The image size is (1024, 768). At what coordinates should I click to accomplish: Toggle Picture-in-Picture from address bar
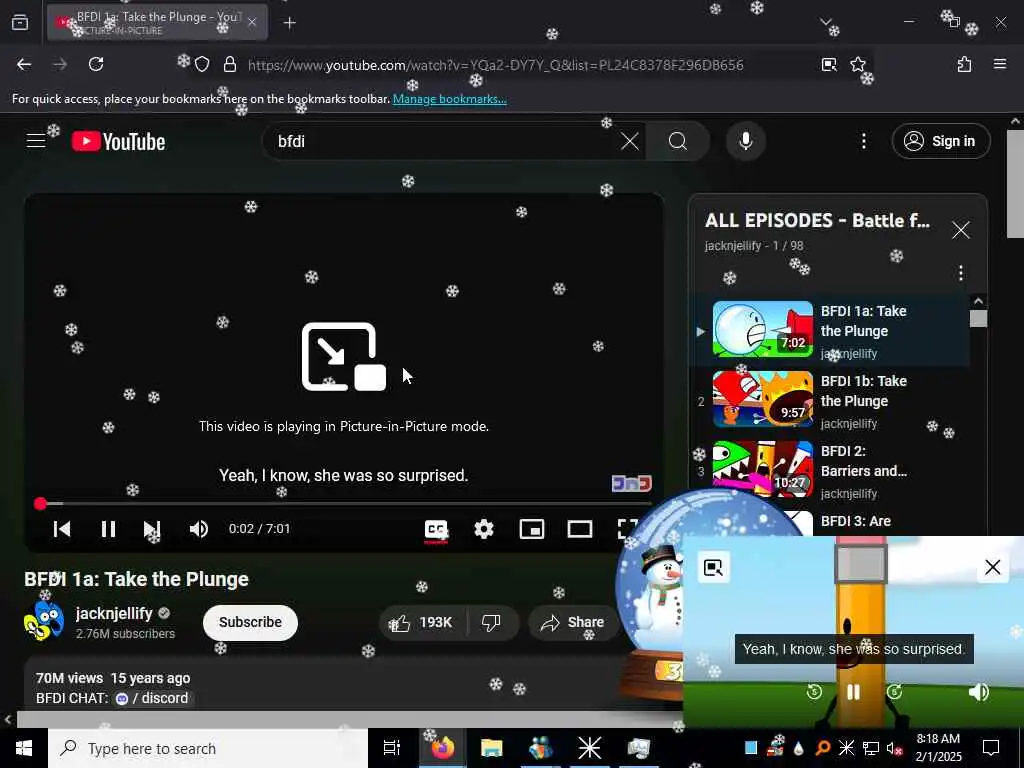(829, 64)
